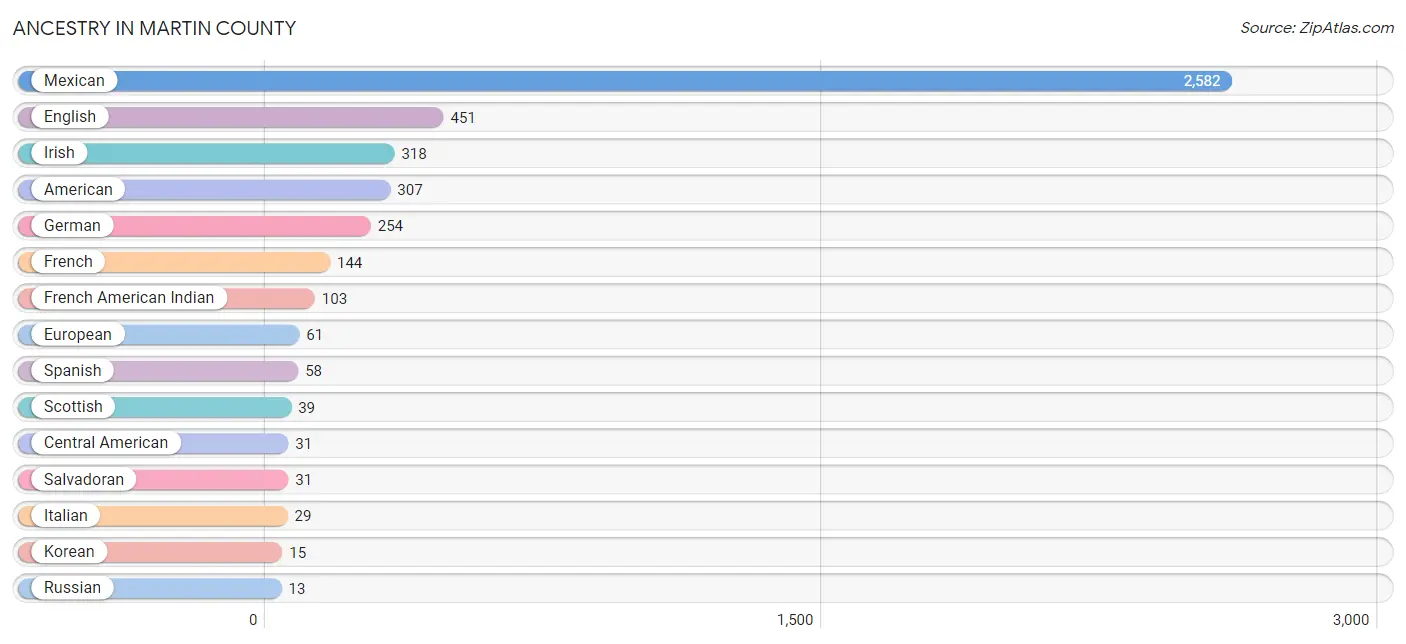Click the 307 value beside American bar

click(410, 190)
